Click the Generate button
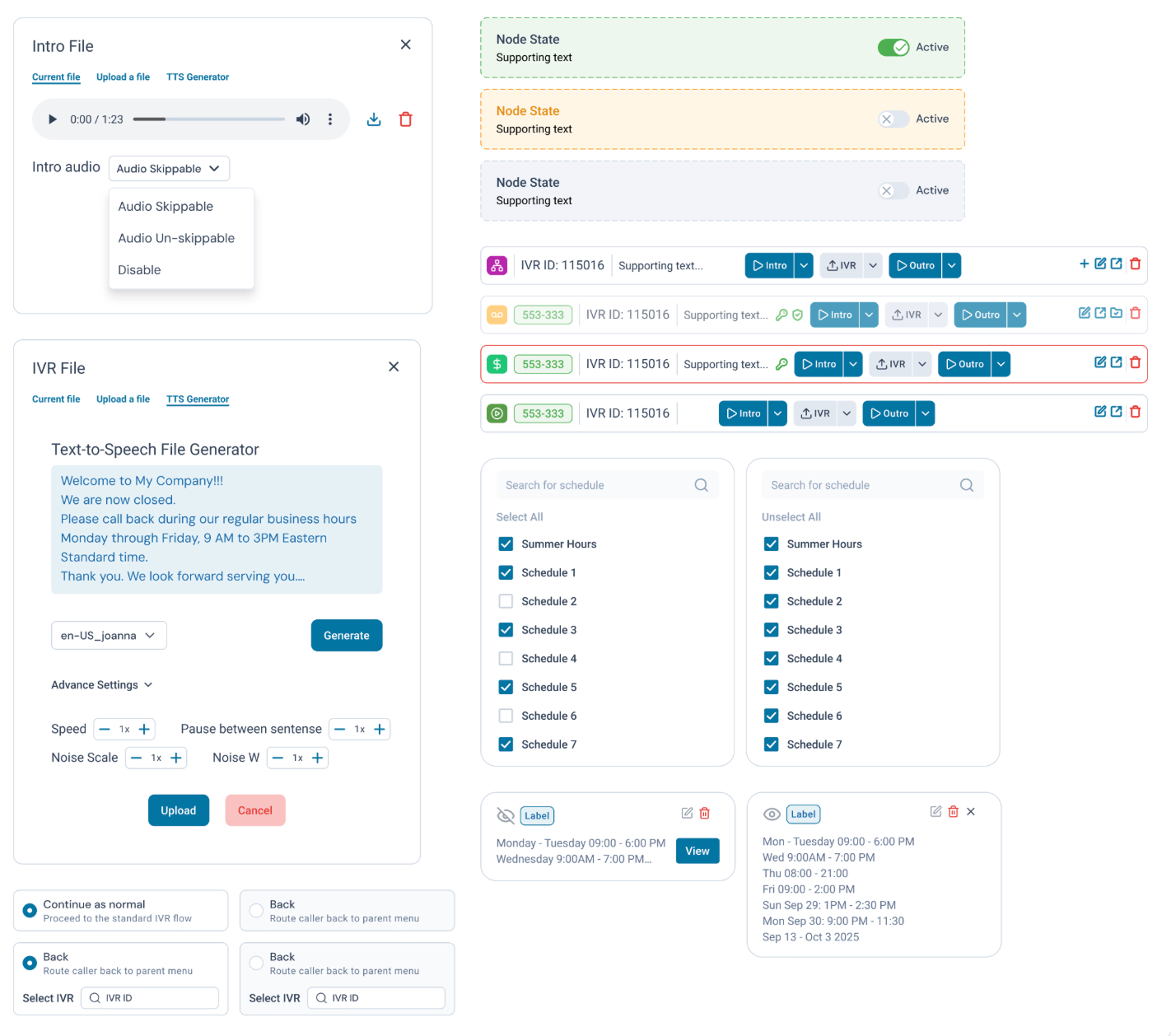 pyautogui.click(x=346, y=635)
